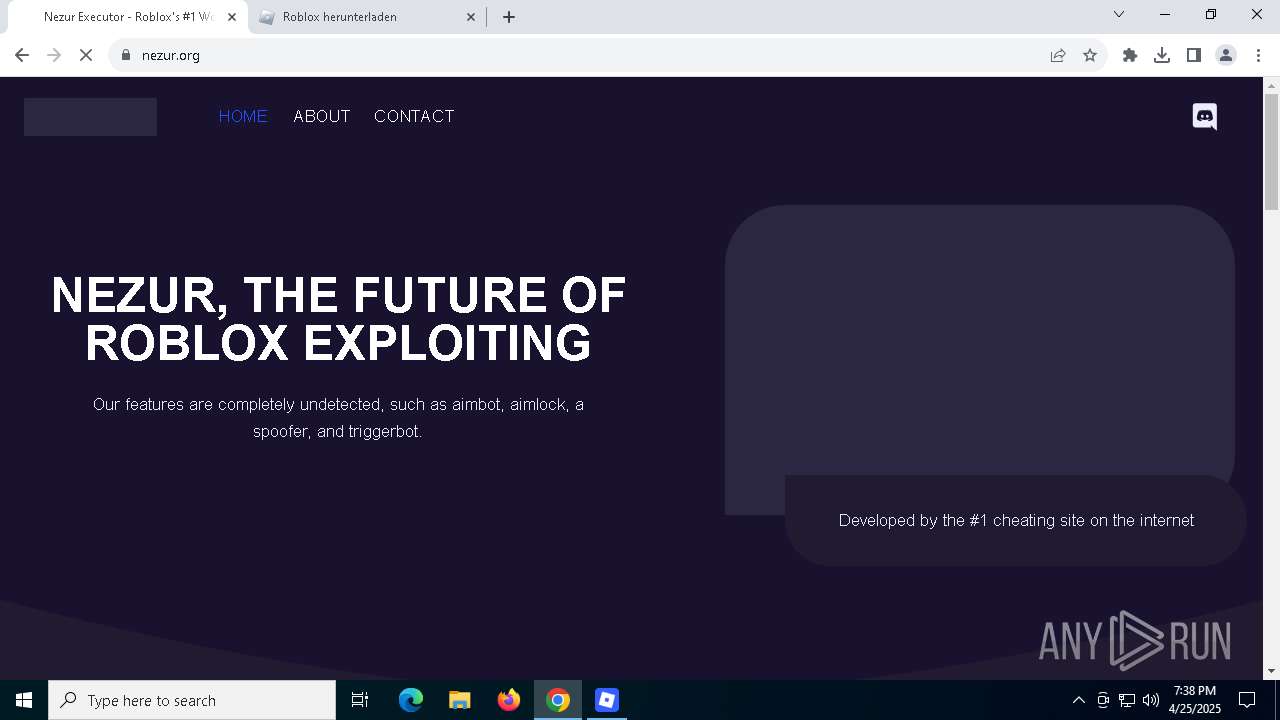Stop page loading with the X button

pos(86,55)
